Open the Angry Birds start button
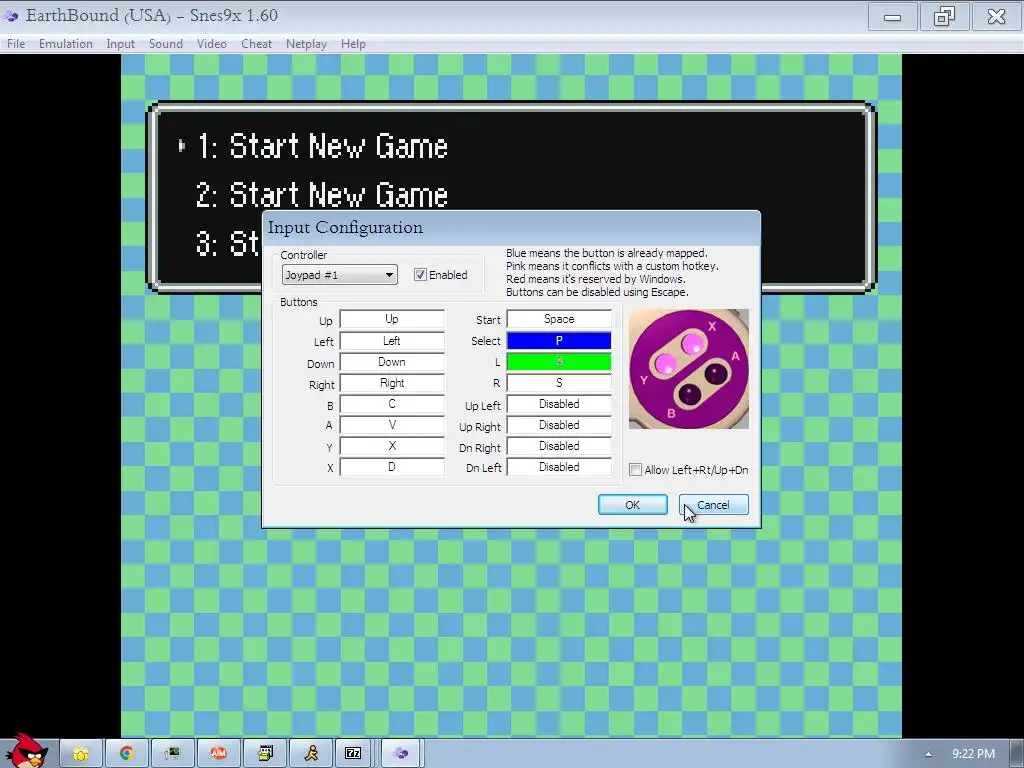 click(26, 751)
